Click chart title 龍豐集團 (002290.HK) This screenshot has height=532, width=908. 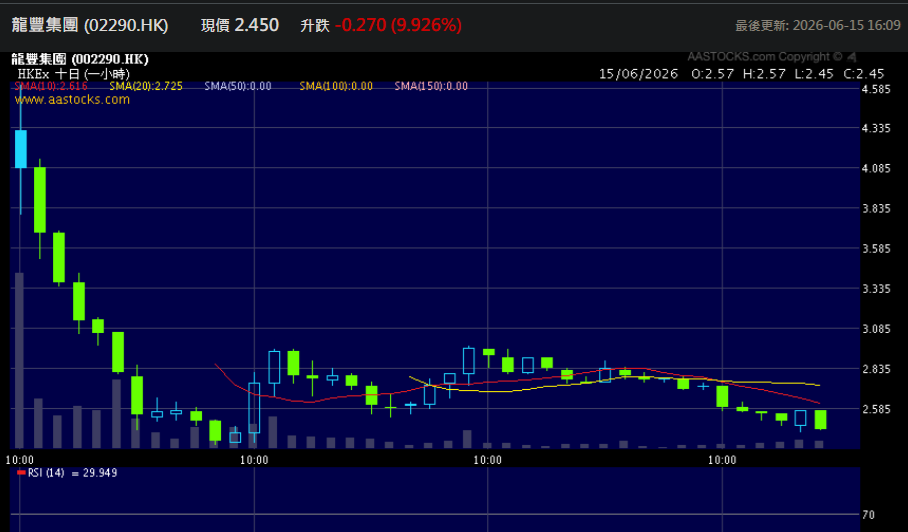[x=80, y=59]
